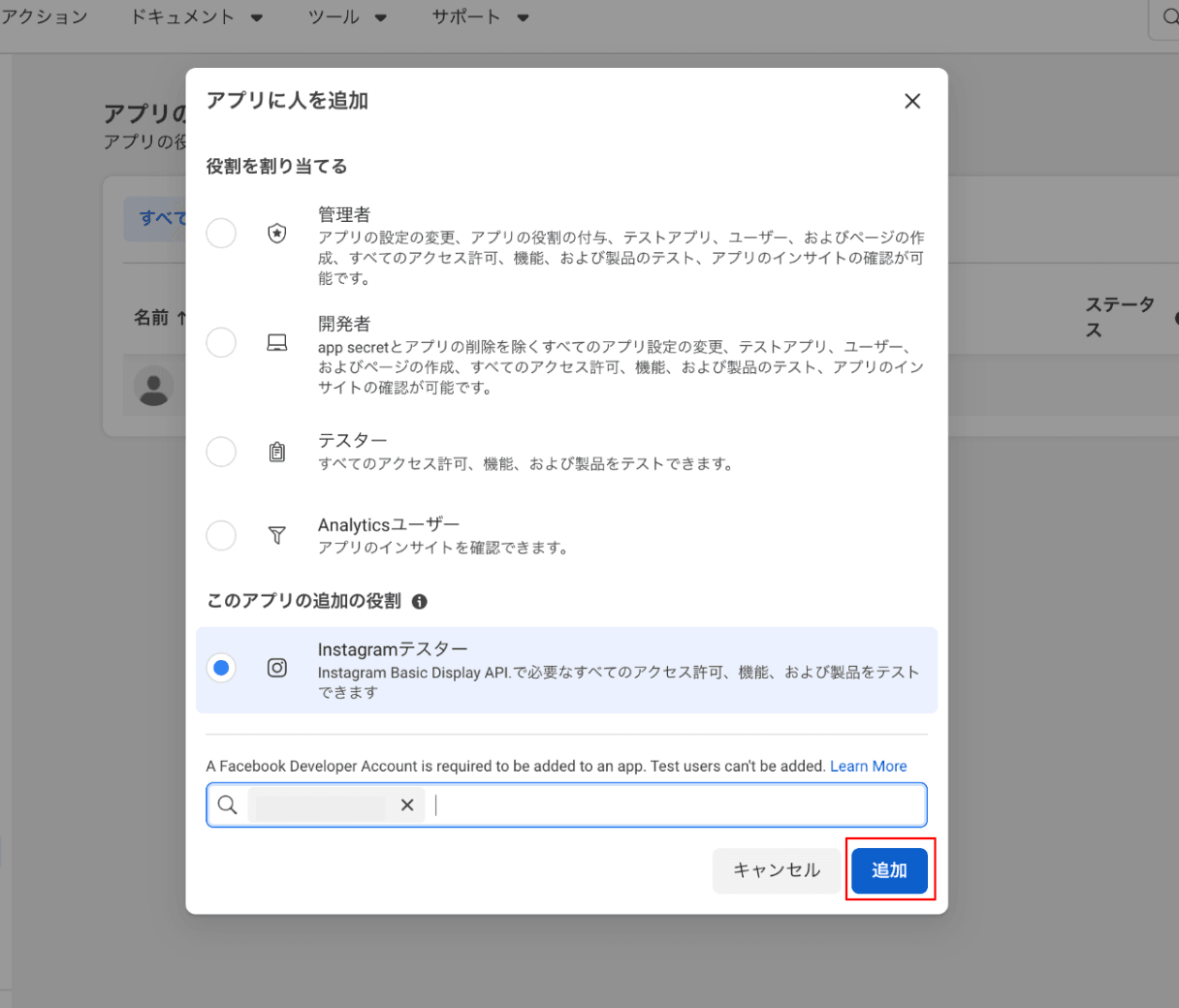Remove the selected user chip with the X
The width and height of the screenshot is (1179, 1008).
coord(407,804)
